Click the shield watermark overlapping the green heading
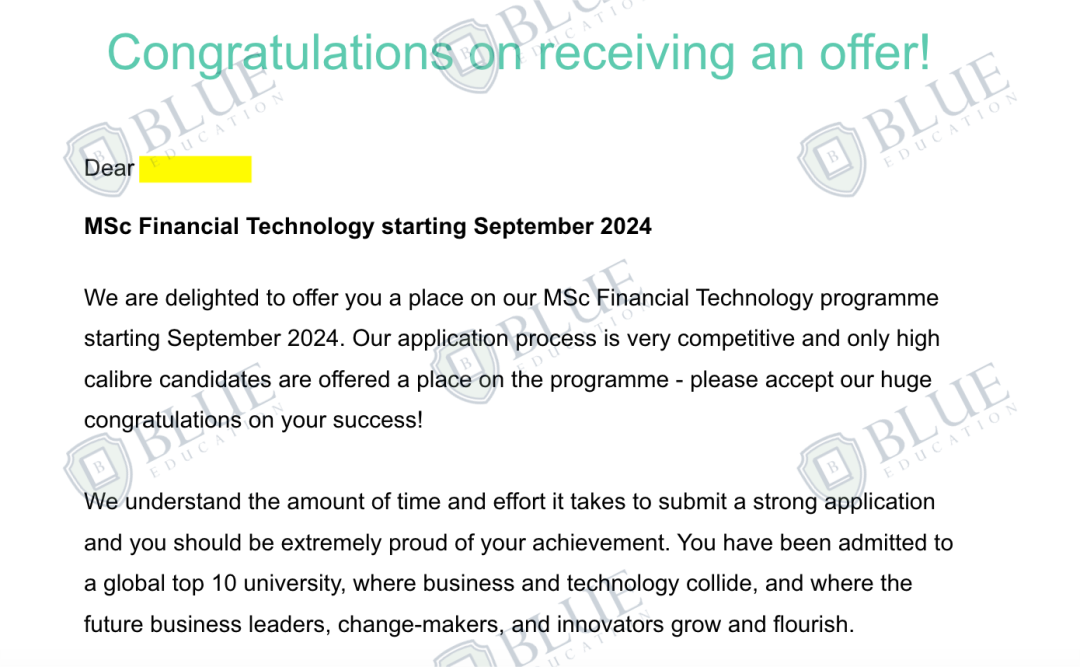Viewport: 1080px width, 667px height. (468, 57)
